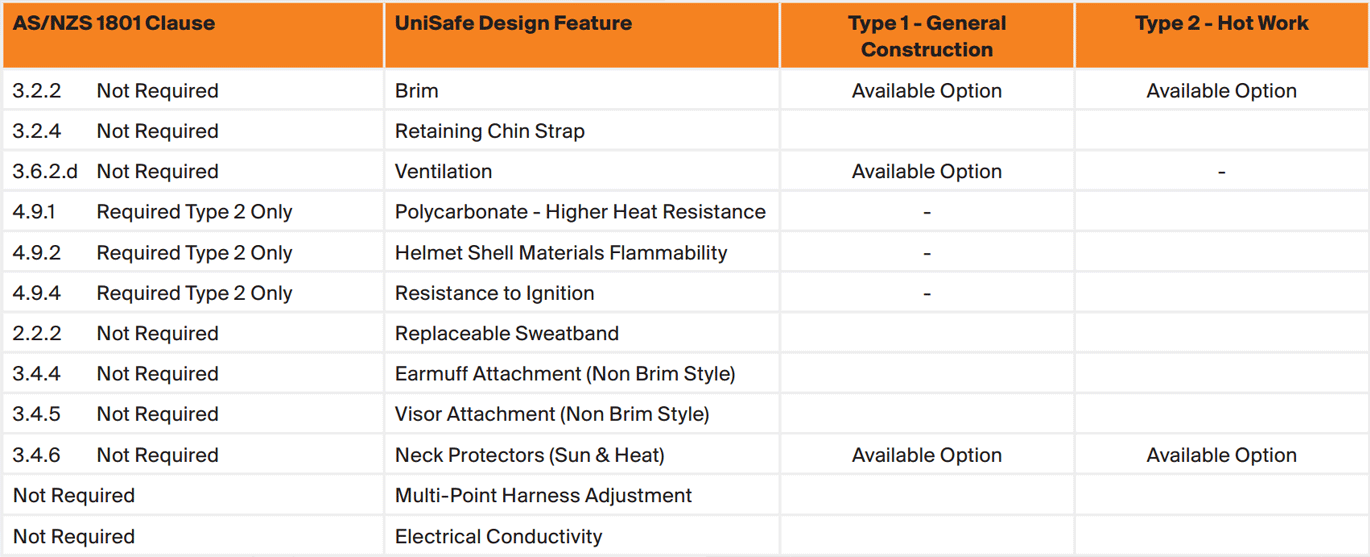Select clause 3.6.2.d Not Required cell
Screen dimensions: 1370x557
point(192,171)
